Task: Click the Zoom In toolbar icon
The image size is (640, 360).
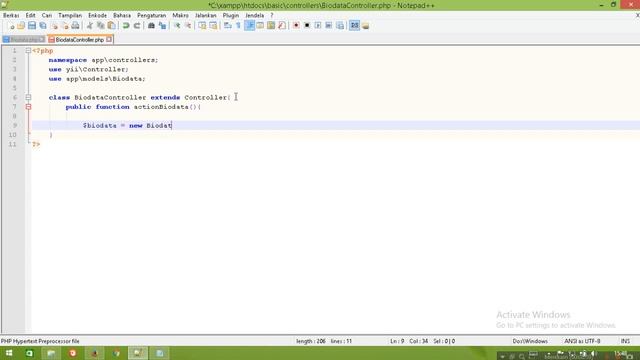Action: pos(177,26)
